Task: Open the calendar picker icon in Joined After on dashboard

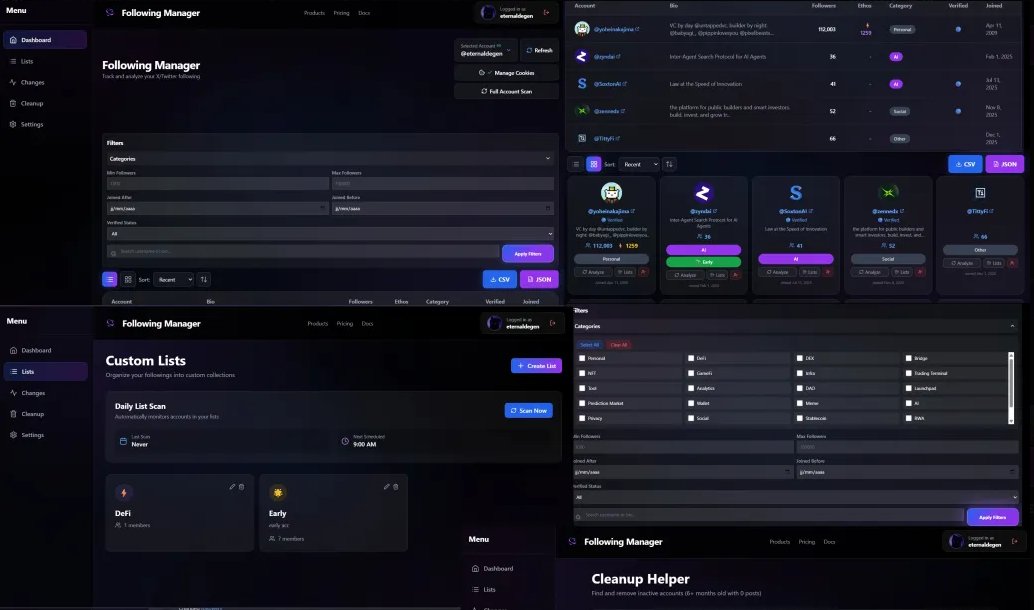Action: coord(322,208)
